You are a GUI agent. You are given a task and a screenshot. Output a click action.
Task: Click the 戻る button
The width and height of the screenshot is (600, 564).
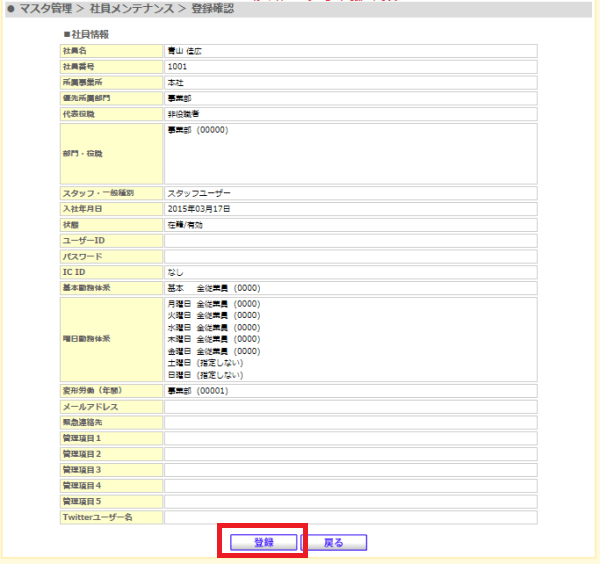334,542
